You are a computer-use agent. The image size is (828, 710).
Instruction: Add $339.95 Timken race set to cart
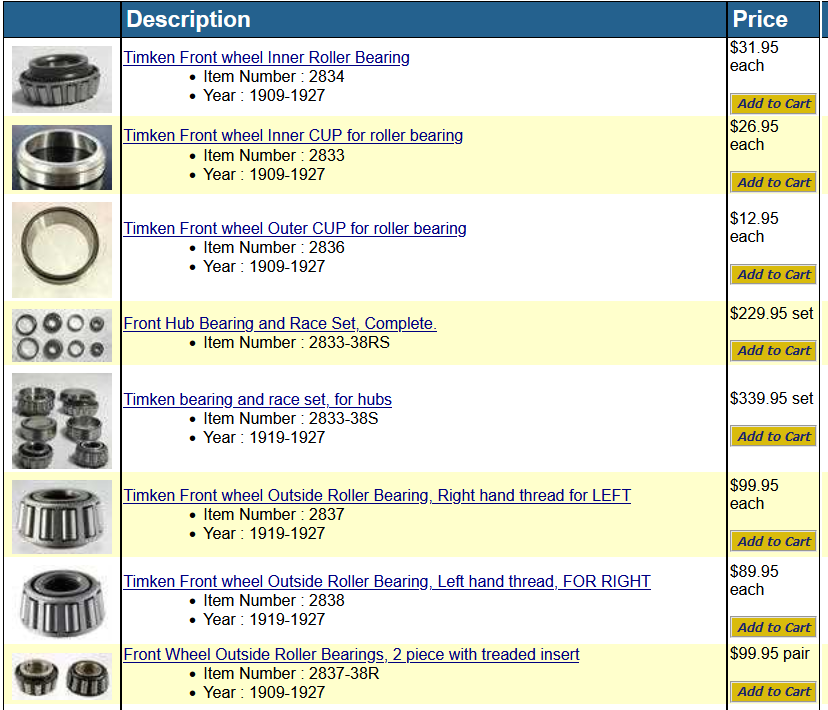click(x=773, y=437)
